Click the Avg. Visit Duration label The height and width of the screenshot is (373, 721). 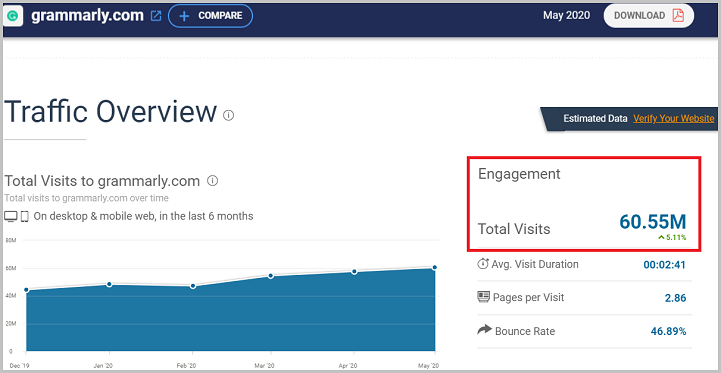click(x=535, y=264)
